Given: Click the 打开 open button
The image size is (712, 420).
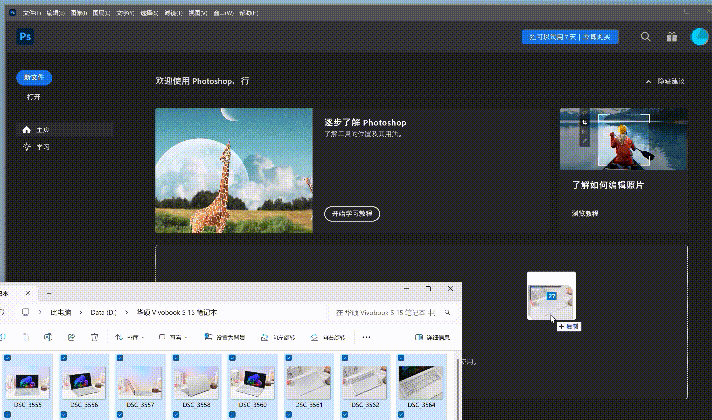Looking at the screenshot, I should (x=34, y=97).
